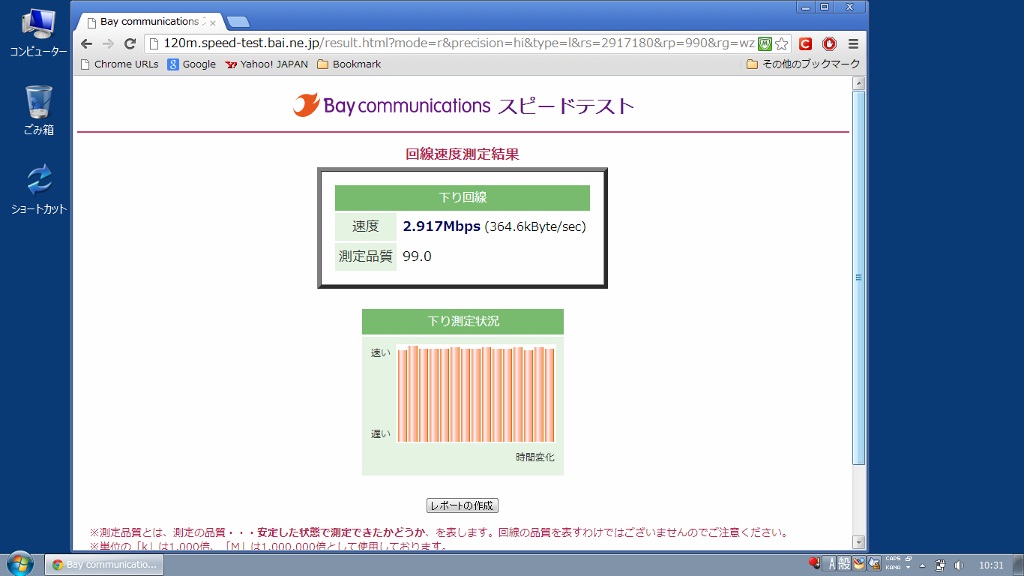Click the red C extension icon
Image resolution: width=1024 pixels, height=576 pixels.
tap(805, 44)
